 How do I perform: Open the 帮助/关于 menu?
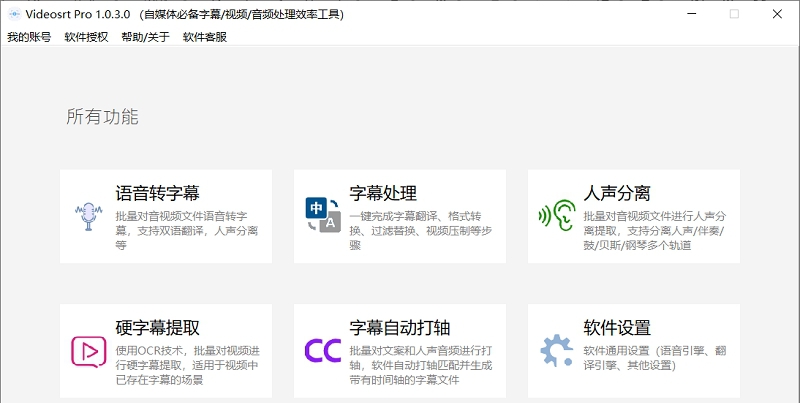coord(145,37)
